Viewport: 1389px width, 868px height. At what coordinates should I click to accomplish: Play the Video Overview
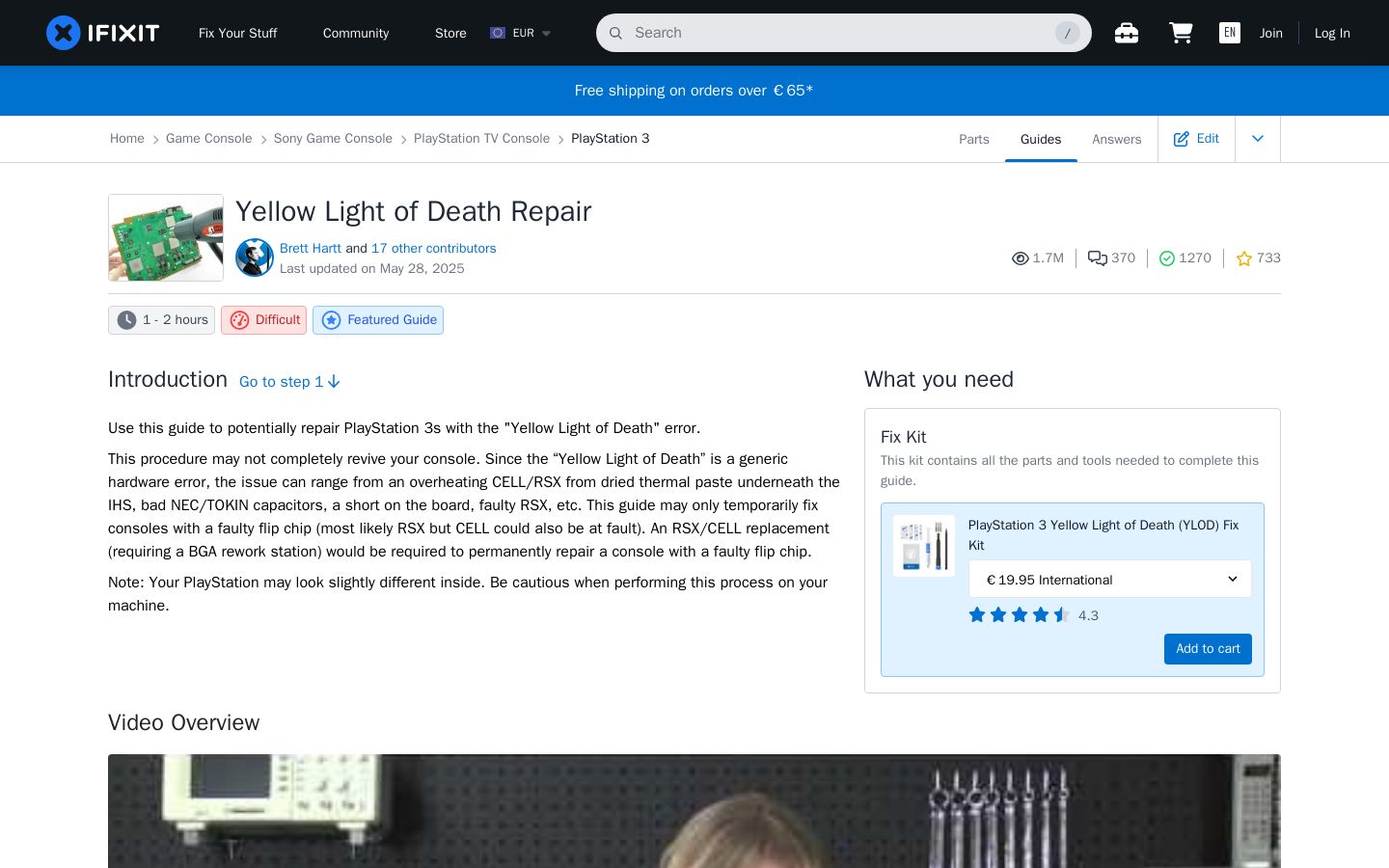[x=694, y=811]
